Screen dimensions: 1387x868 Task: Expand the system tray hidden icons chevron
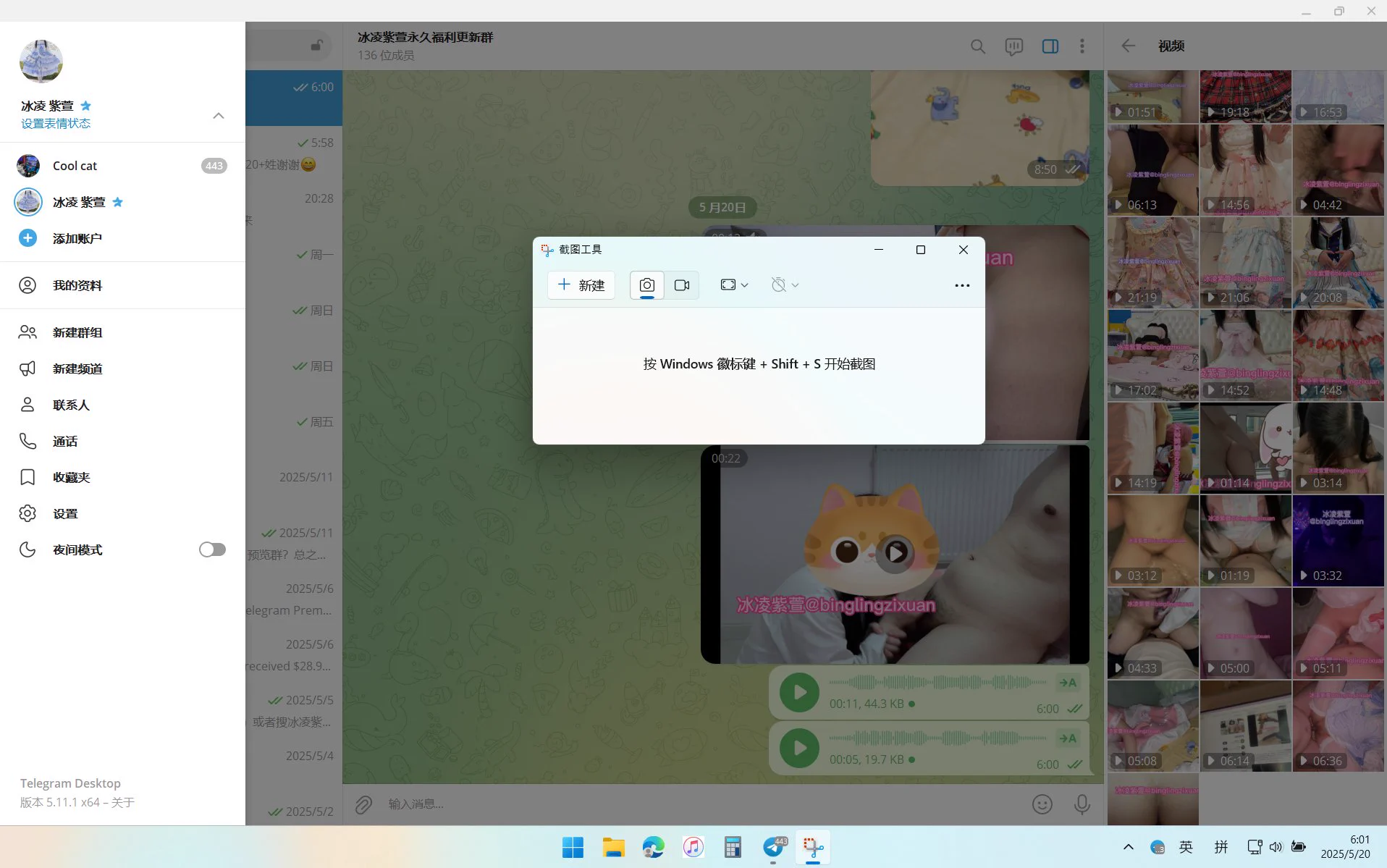1128,847
